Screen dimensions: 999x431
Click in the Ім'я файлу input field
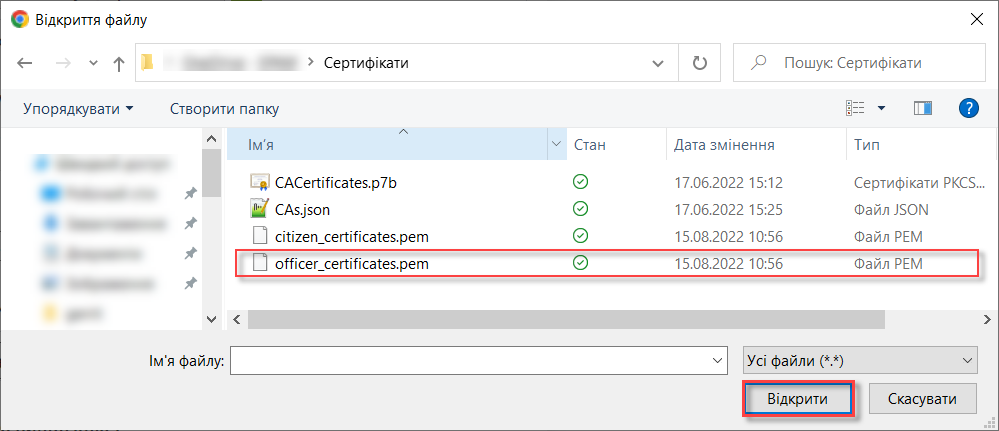478,361
